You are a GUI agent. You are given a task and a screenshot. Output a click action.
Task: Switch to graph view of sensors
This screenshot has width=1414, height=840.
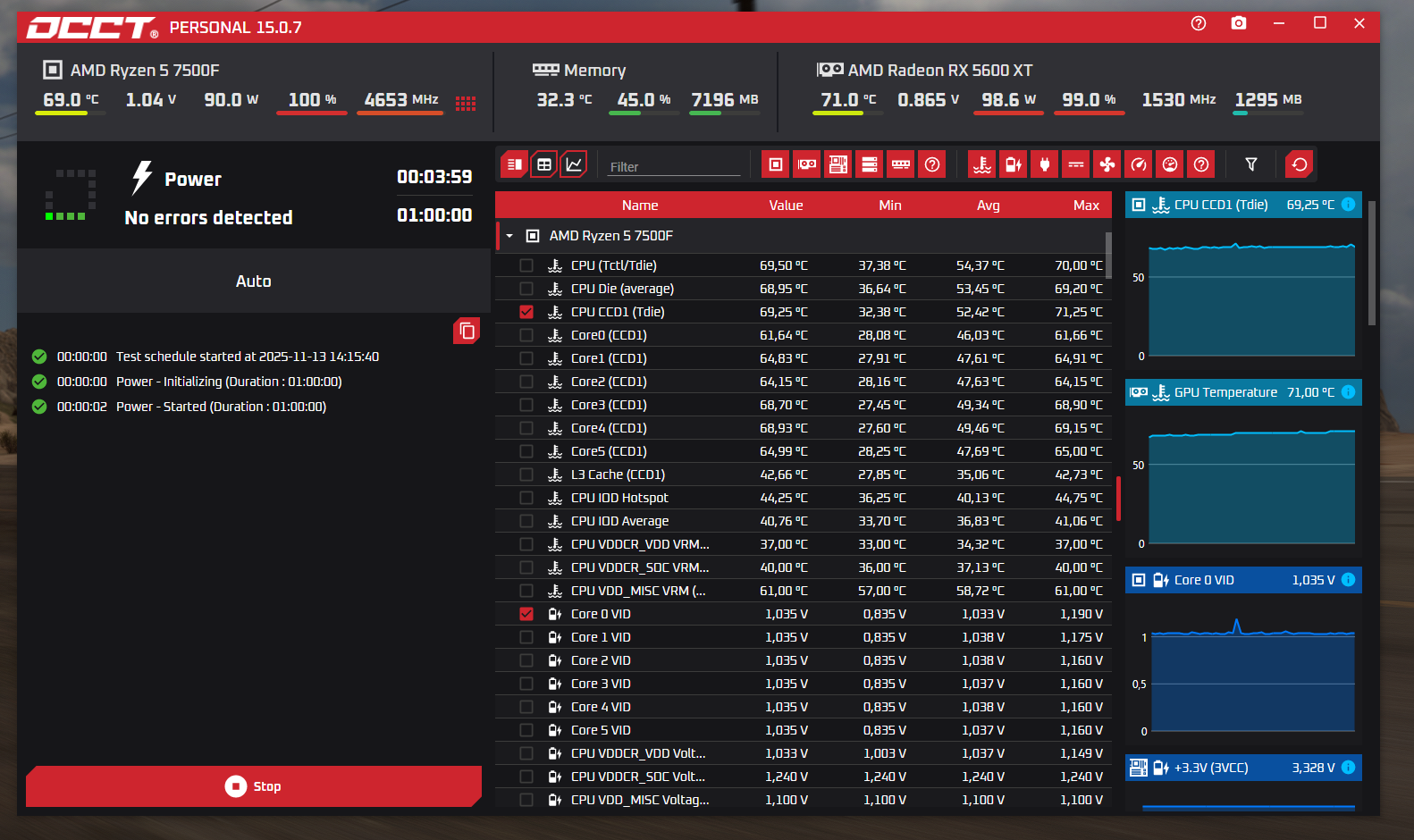pos(574,164)
